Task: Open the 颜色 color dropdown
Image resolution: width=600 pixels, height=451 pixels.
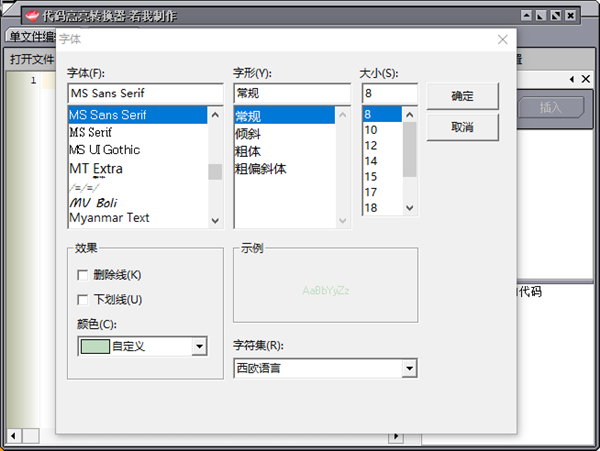Action: 199,346
